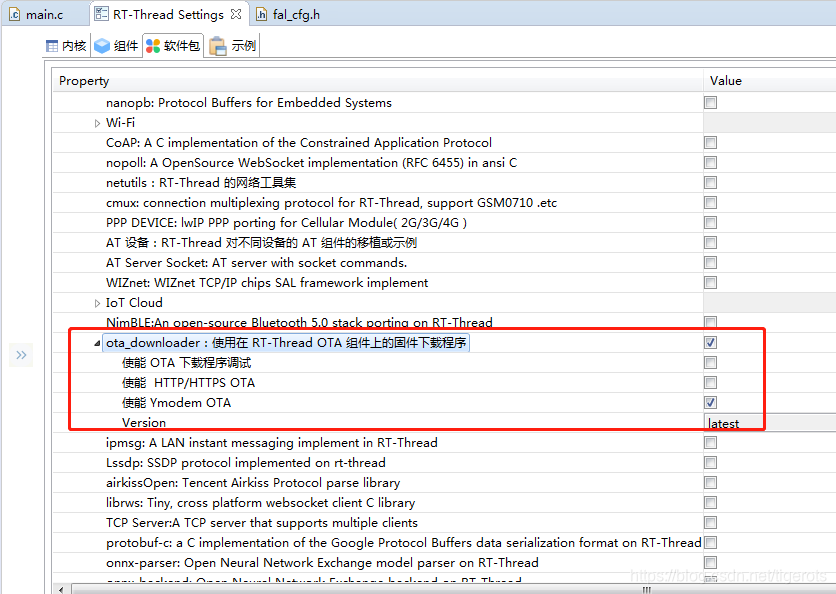This screenshot has width=836, height=594.
Task: Expand the Wi-Fi tree node
Action: click(x=97, y=123)
